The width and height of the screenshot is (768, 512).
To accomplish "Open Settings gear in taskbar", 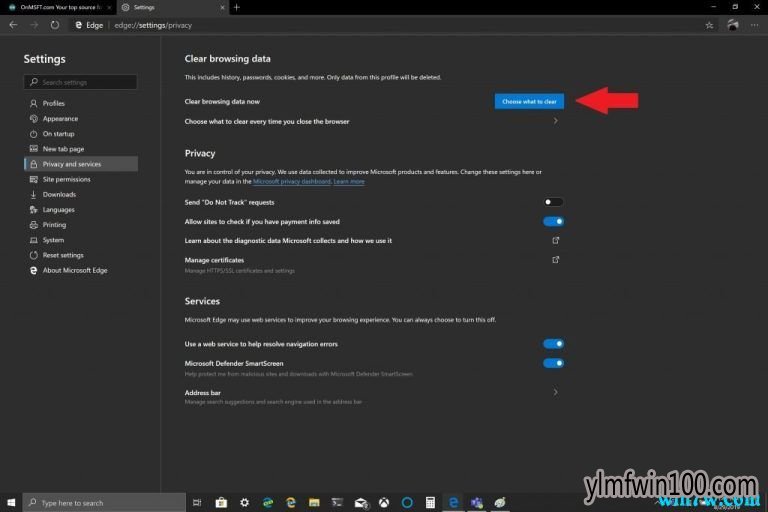I will point(244,503).
